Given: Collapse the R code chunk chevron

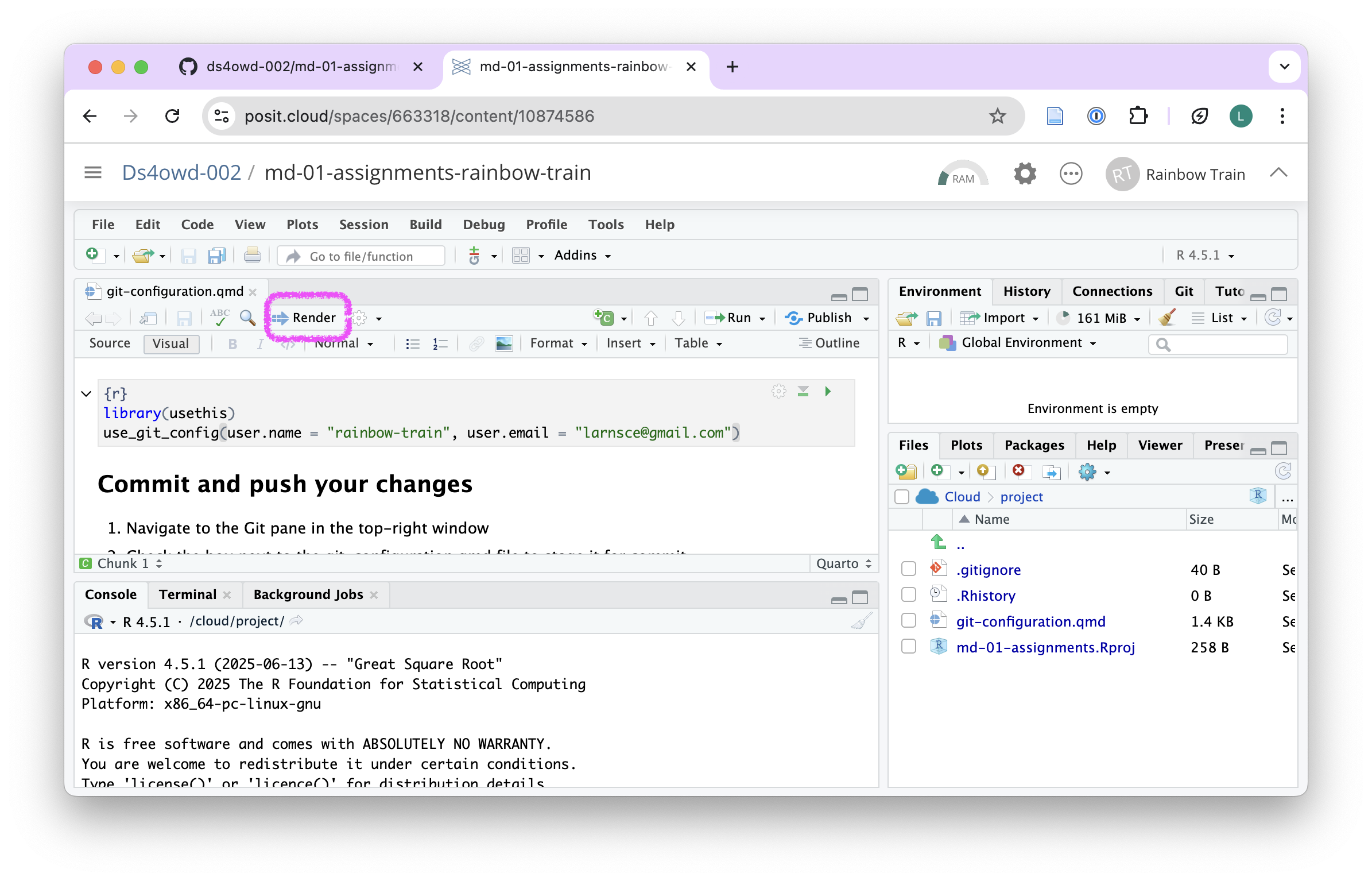Looking at the screenshot, I should [x=86, y=394].
